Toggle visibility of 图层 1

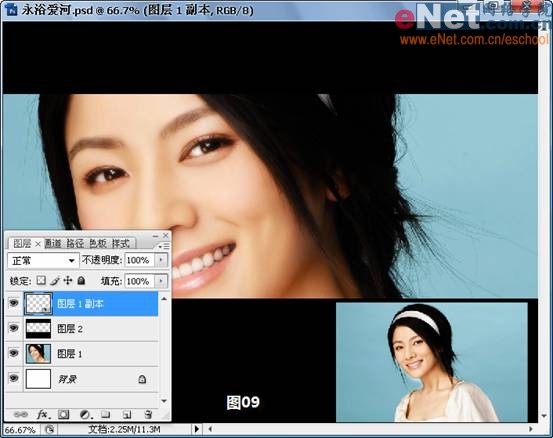tap(14, 353)
